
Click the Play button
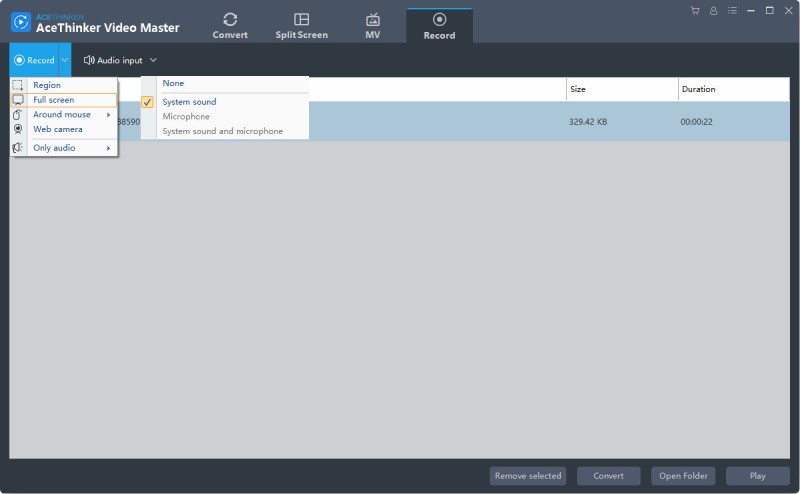[758, 476]
